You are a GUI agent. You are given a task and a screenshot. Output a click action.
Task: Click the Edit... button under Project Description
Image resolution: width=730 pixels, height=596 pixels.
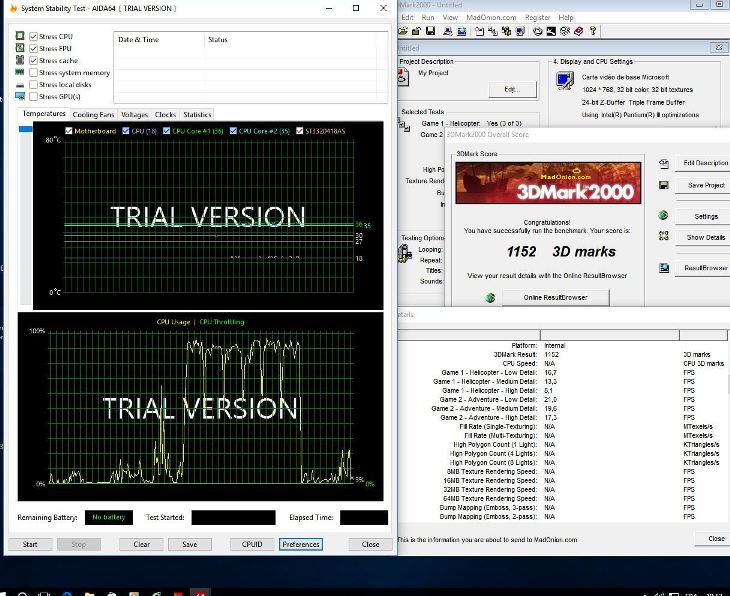(x=513, y=89)
